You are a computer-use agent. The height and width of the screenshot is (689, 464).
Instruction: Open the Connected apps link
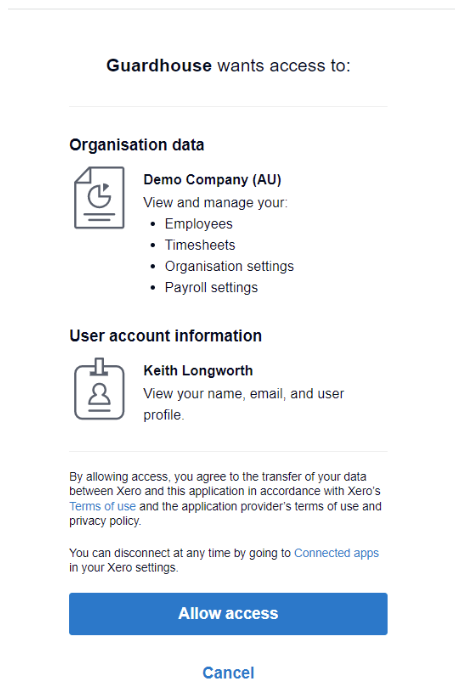pyautogui.click(x=336, y=553)
